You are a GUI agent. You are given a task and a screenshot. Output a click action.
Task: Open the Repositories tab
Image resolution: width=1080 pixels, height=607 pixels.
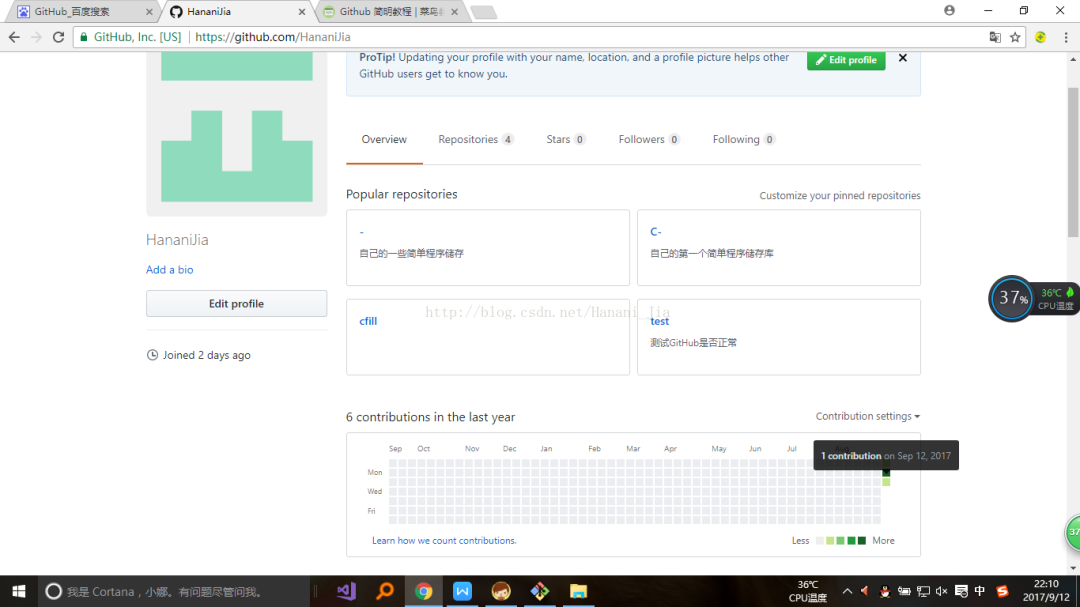click(475, 139)
